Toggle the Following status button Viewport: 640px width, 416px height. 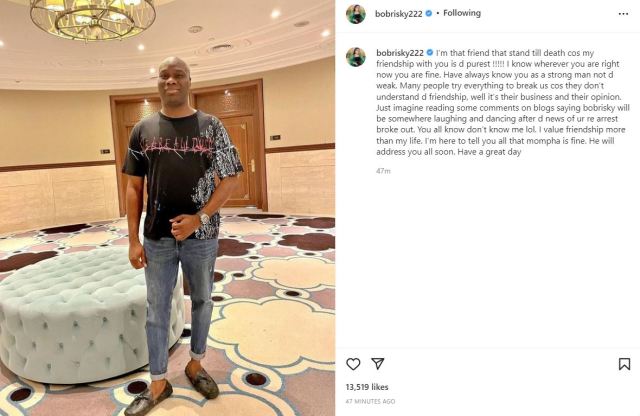pos(462,13)
